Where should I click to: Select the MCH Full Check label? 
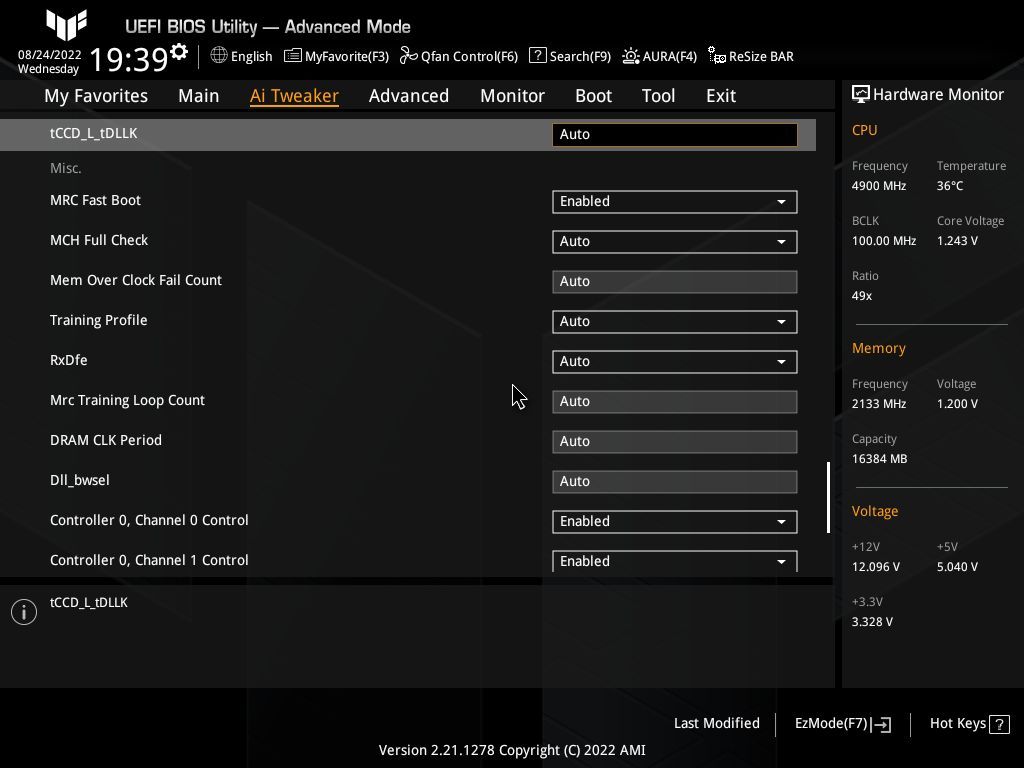pyautogui.click(x=99, y=240)
